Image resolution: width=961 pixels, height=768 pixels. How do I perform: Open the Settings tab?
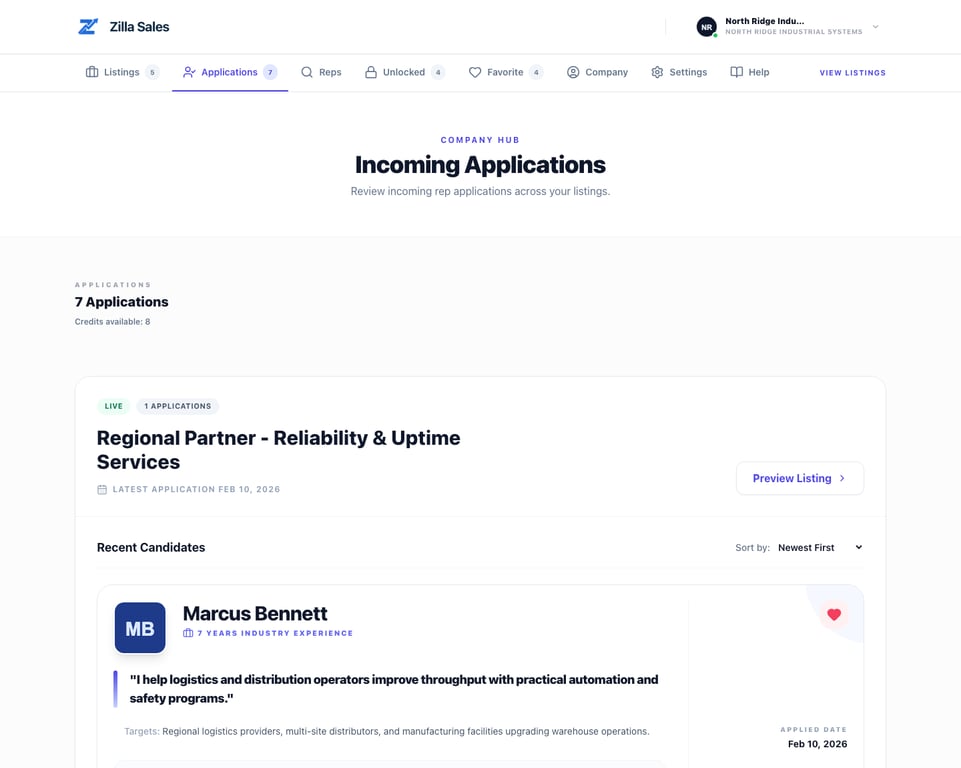click(679, 72)
